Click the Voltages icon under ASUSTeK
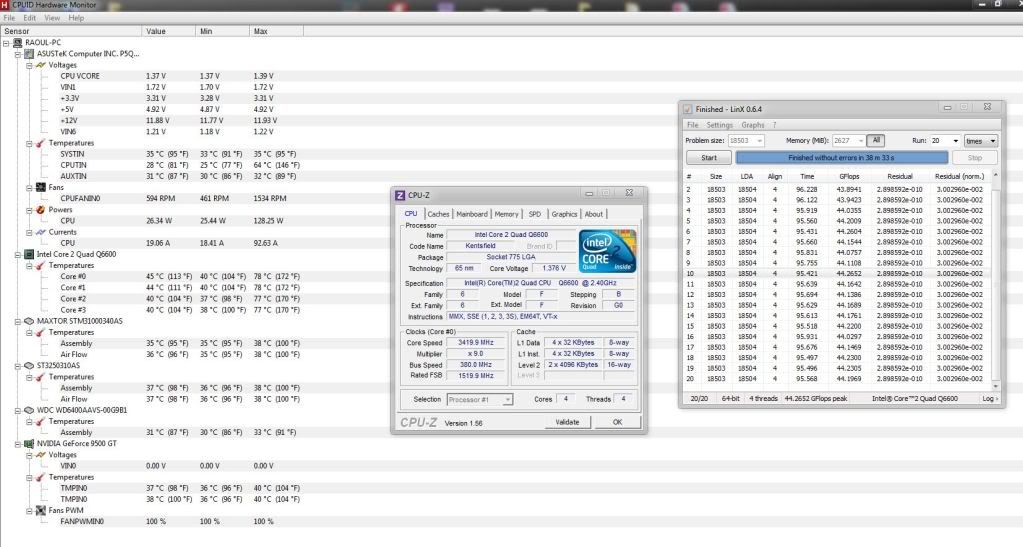The height and width of the screenshot is (547, 1023). click(40, 65)
